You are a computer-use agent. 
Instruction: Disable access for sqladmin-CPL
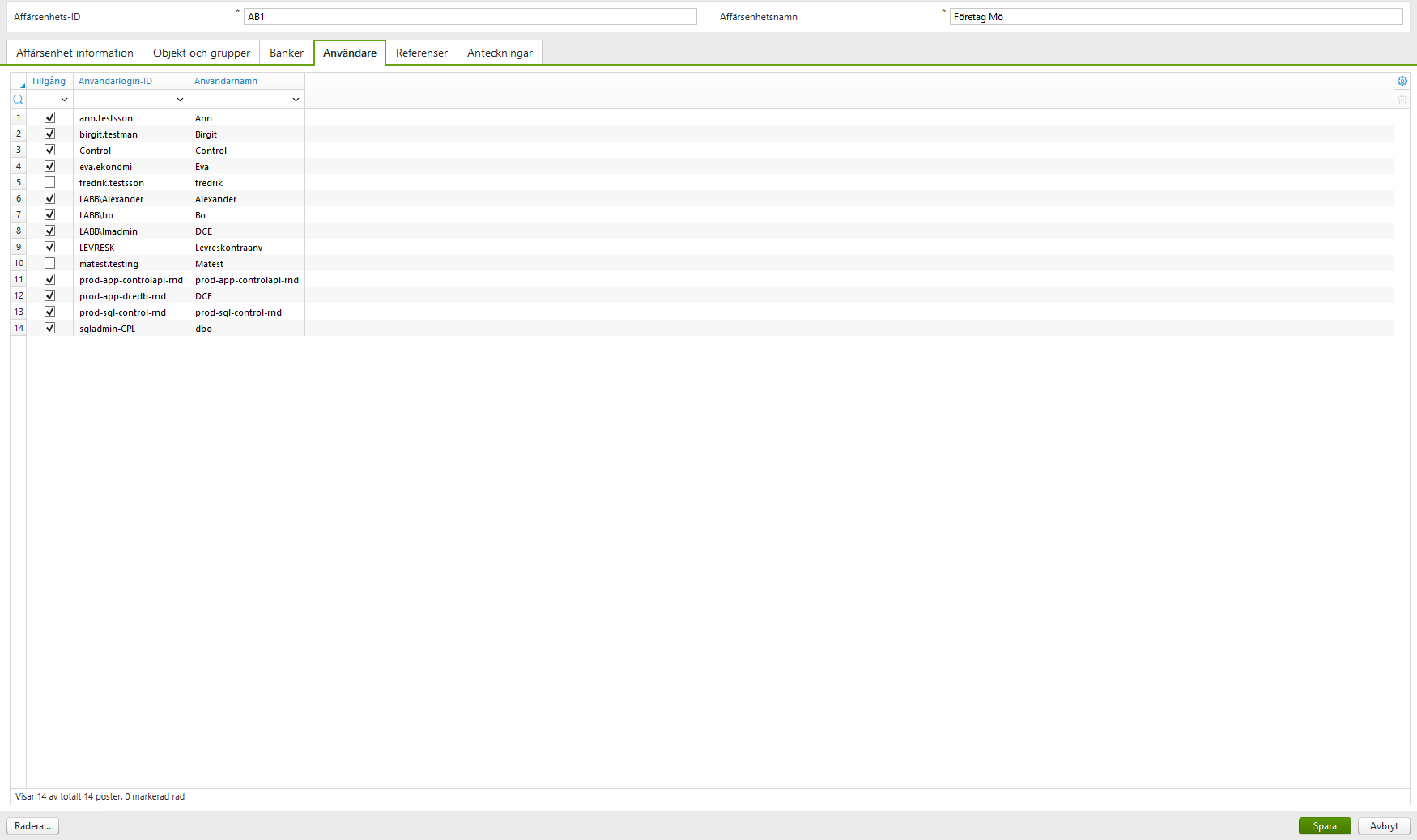(49, 328)
